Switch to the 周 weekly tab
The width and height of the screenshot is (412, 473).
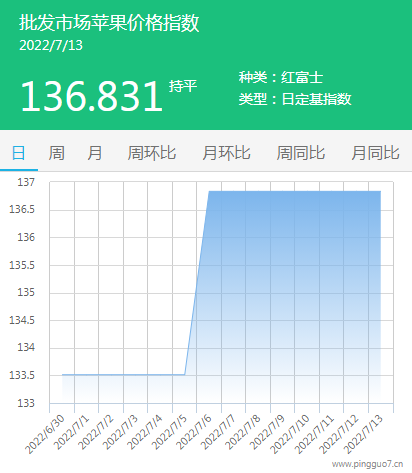click(56, 153)
